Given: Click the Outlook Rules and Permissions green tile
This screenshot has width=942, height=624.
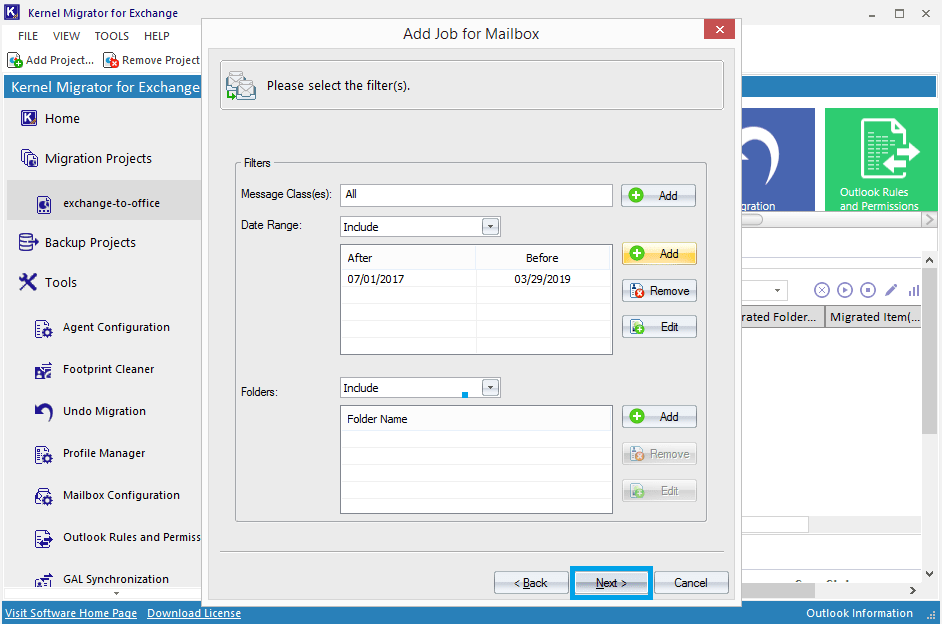Looking at the screenshot, I should pos(880,160).
